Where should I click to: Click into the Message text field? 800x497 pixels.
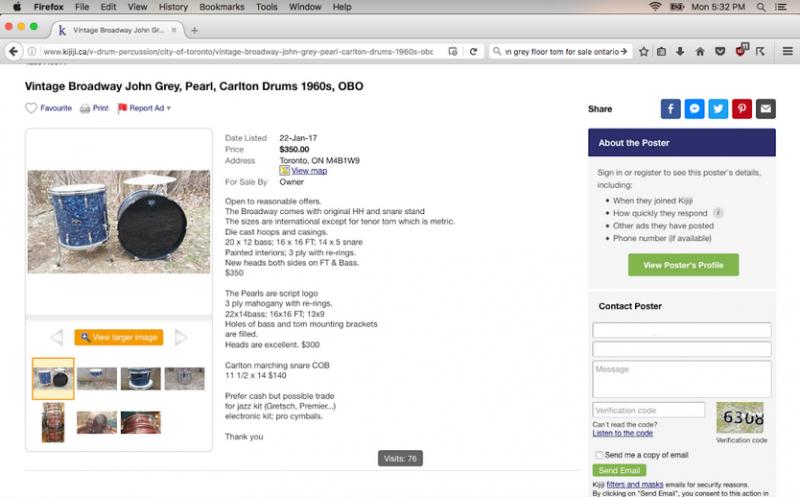681,379
